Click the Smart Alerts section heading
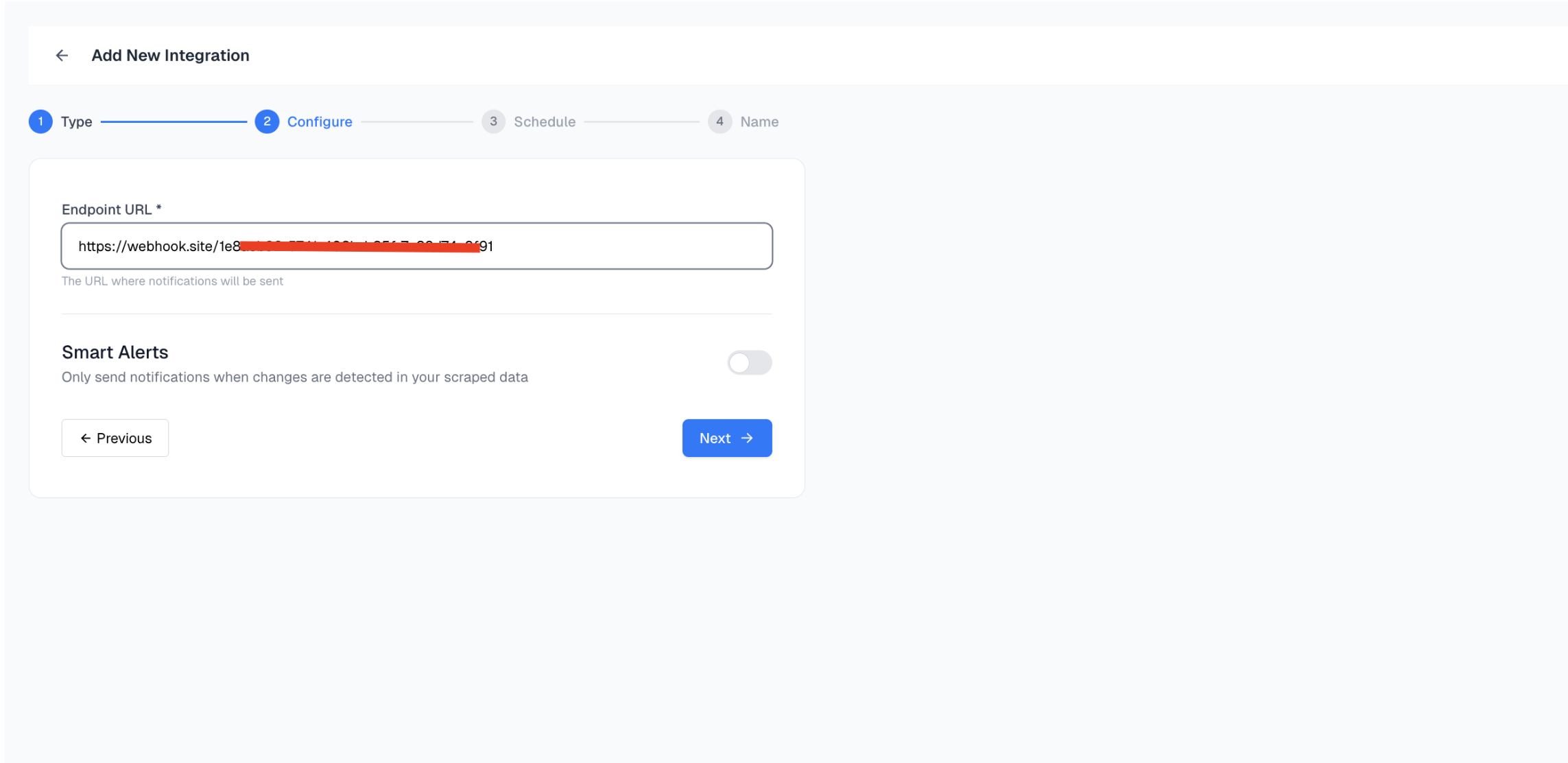1568x763 pixels. point(115,352)
